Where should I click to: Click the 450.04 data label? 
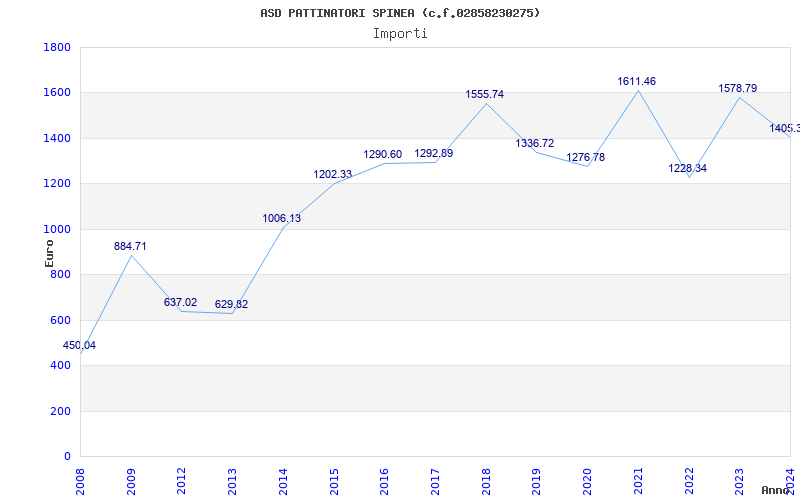[79, 345]
